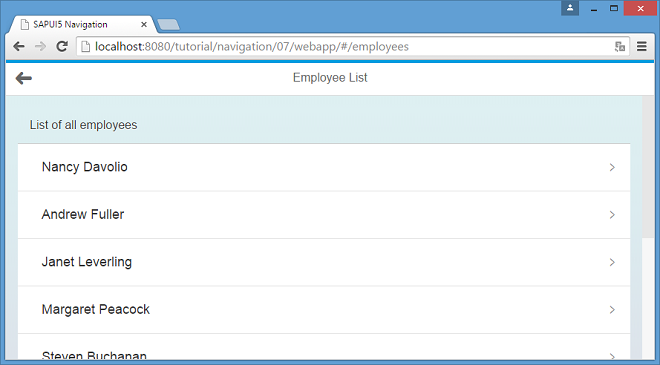Viewport: 660px width, 365px height.
Task: Open the Margaret Peacock chevron arrow
Action: click(x=612, y=310)
